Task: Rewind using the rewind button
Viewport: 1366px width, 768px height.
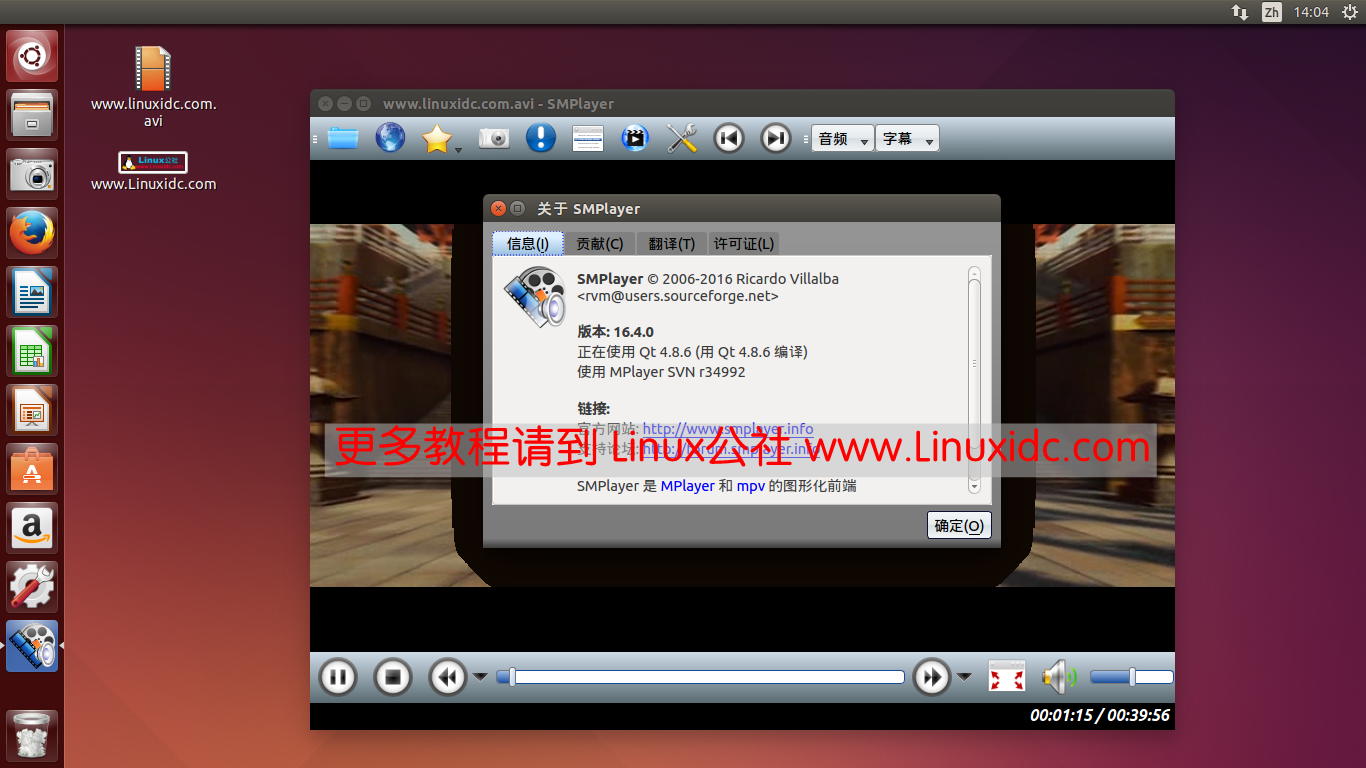Action: [448, 677]
